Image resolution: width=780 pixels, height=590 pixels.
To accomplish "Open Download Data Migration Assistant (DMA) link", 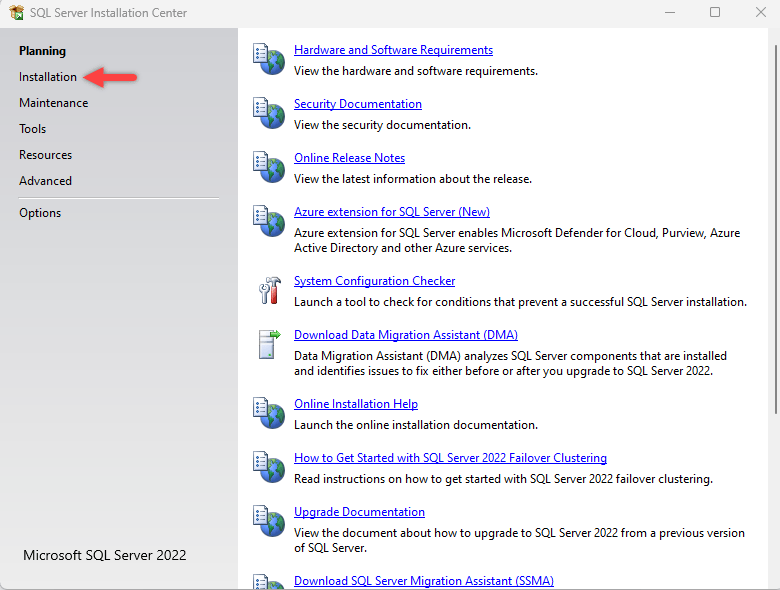I will tap(406, 335).
